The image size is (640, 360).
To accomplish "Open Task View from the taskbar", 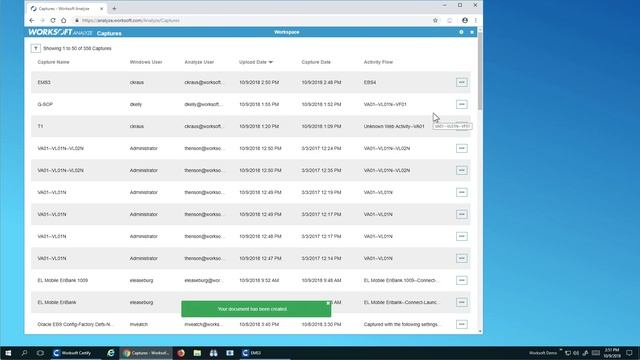I will pyautogui.click(x=40, y=353).
